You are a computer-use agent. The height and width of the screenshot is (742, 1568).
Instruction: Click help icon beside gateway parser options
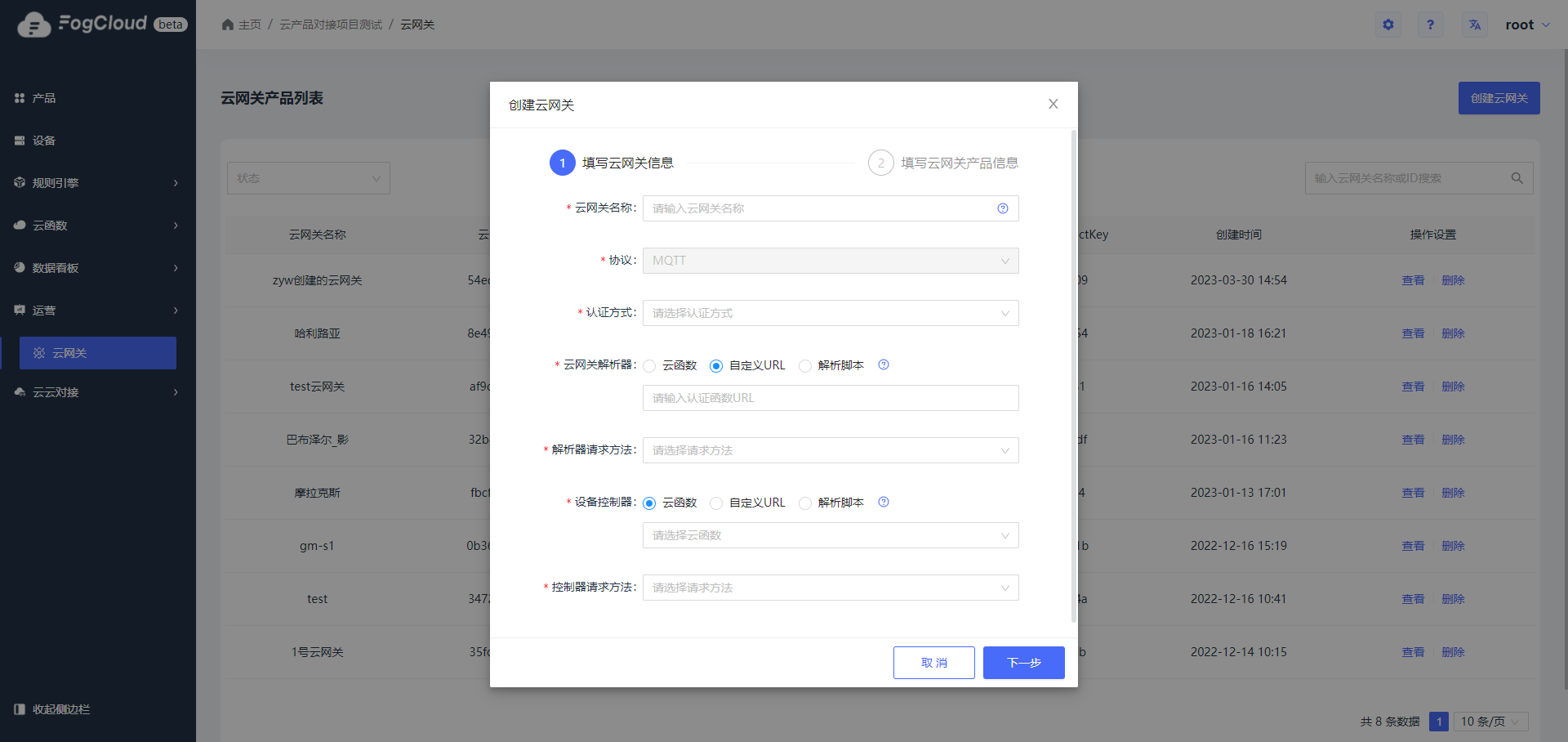pyautogui.click(x=883, y=365)
